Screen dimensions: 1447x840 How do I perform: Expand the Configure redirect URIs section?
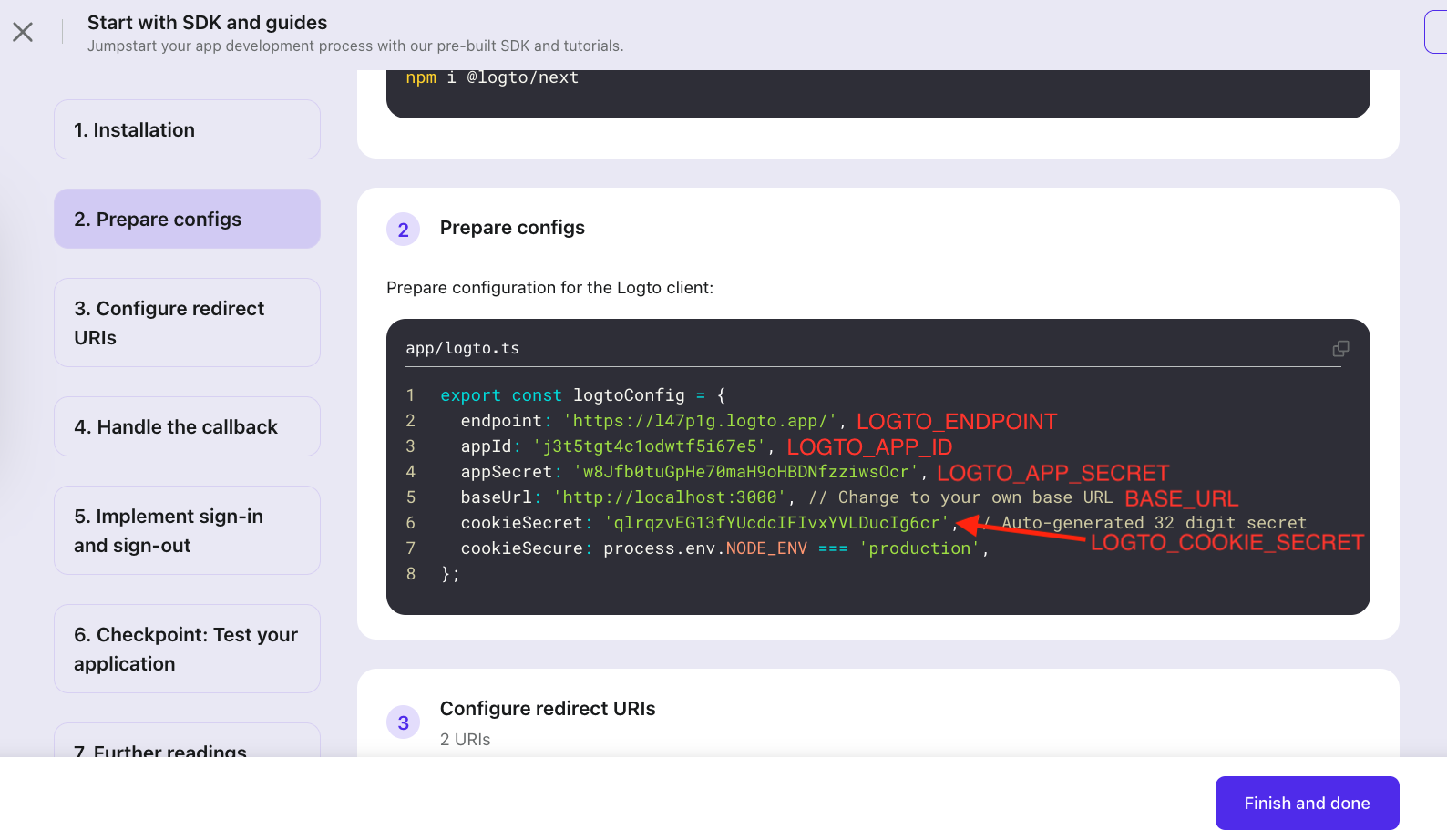coord(548,709)
